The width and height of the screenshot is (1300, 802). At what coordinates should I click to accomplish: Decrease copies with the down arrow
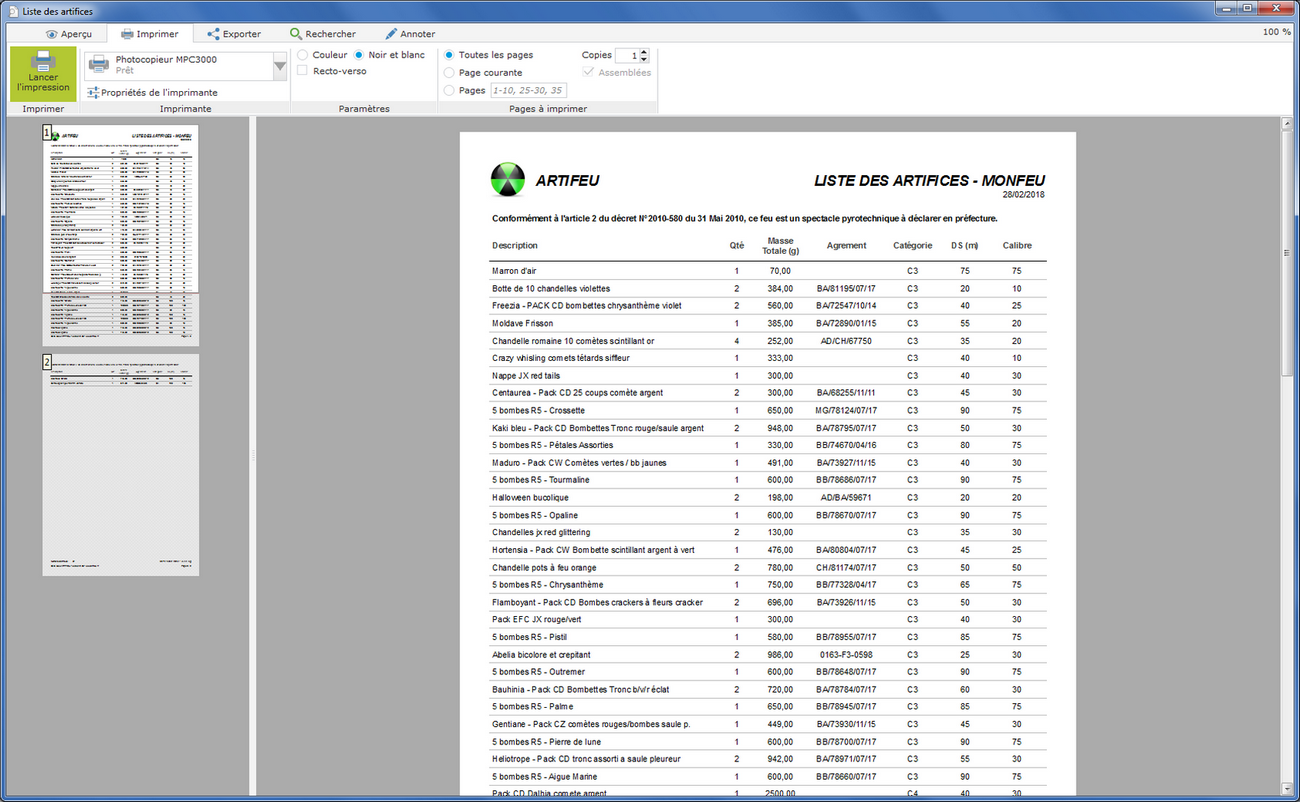(644, 60)
